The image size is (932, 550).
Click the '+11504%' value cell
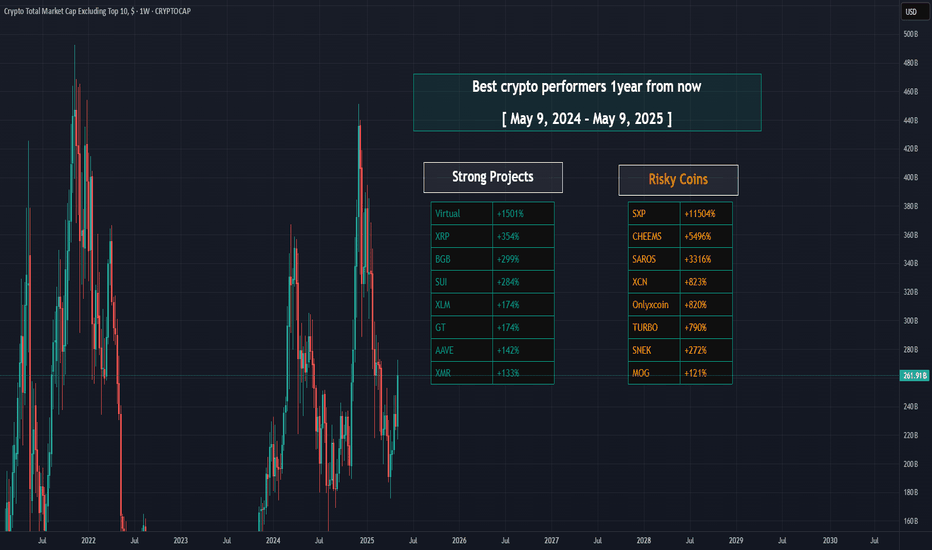(706, 213)
